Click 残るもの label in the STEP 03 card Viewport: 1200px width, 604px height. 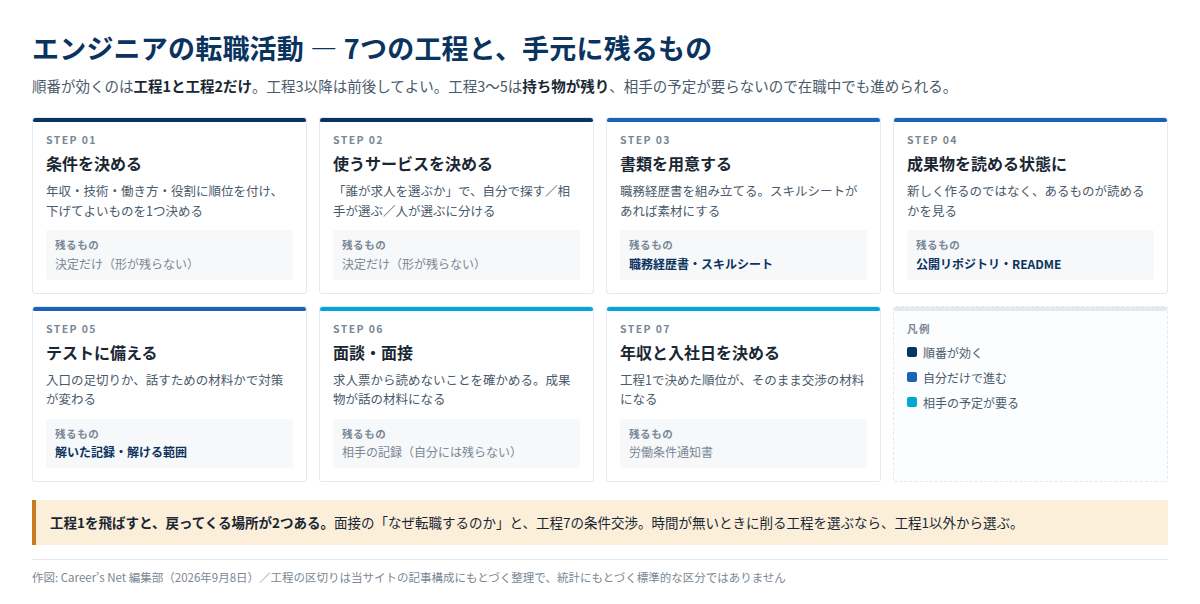point(650,245)
